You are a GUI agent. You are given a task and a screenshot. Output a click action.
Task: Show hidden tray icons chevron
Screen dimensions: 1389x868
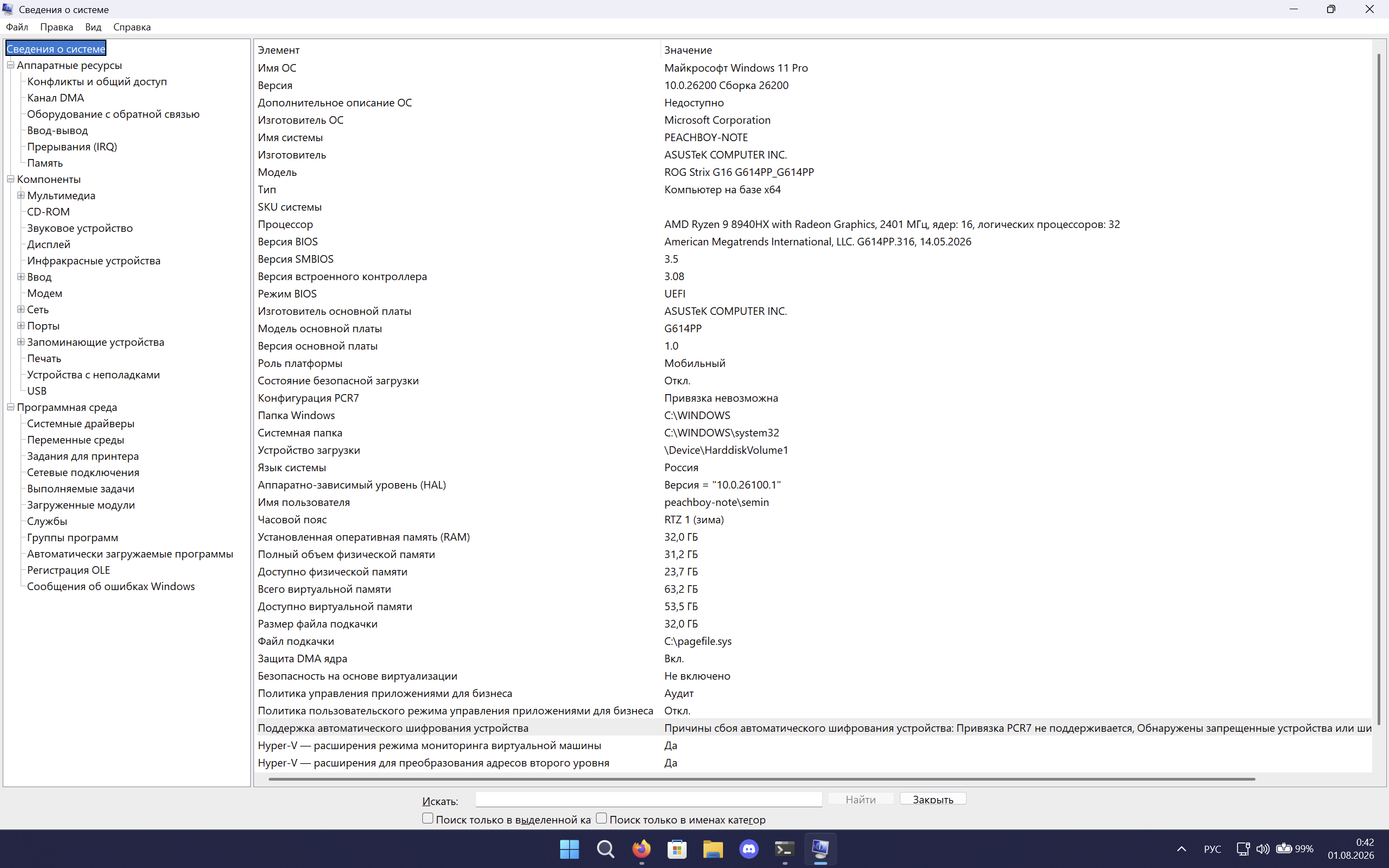(1181, 849)
